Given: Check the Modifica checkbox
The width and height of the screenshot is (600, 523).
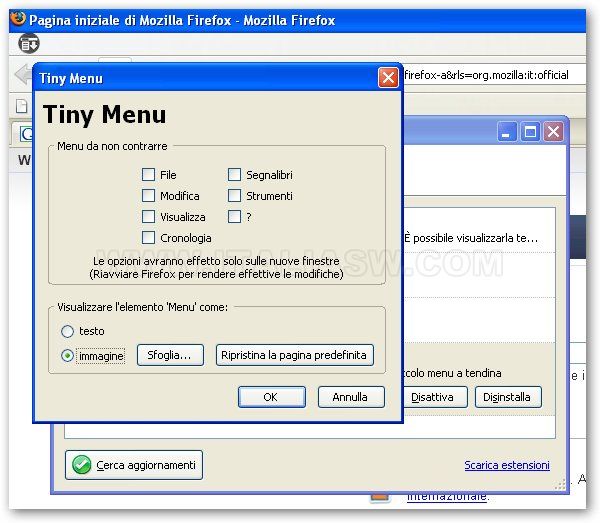Looking at the screenshot, I should click(x=148, y=196).
